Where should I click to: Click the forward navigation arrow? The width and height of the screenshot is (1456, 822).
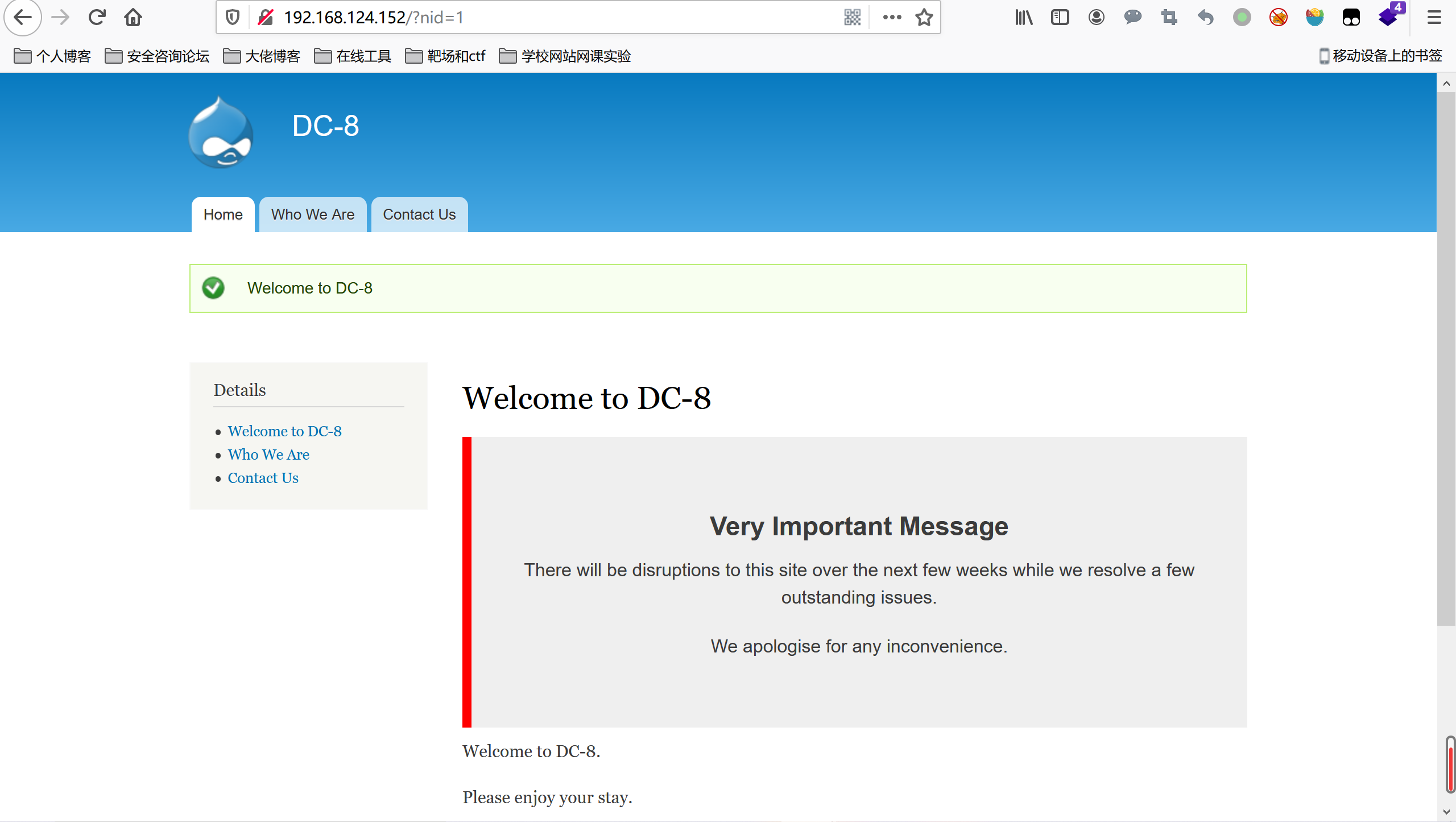60,18
